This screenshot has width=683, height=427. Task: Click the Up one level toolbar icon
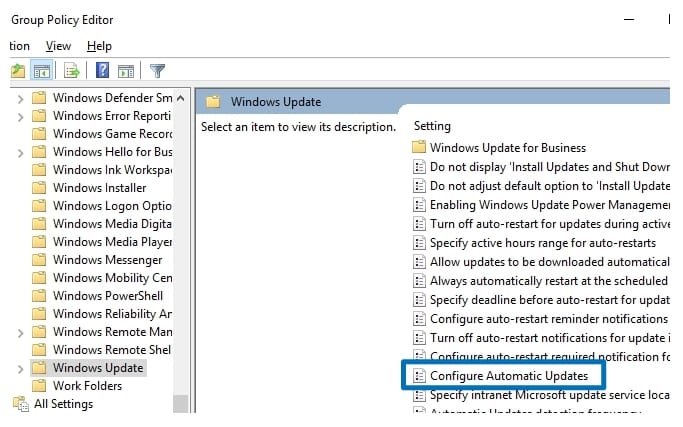(x=18, y=70)
